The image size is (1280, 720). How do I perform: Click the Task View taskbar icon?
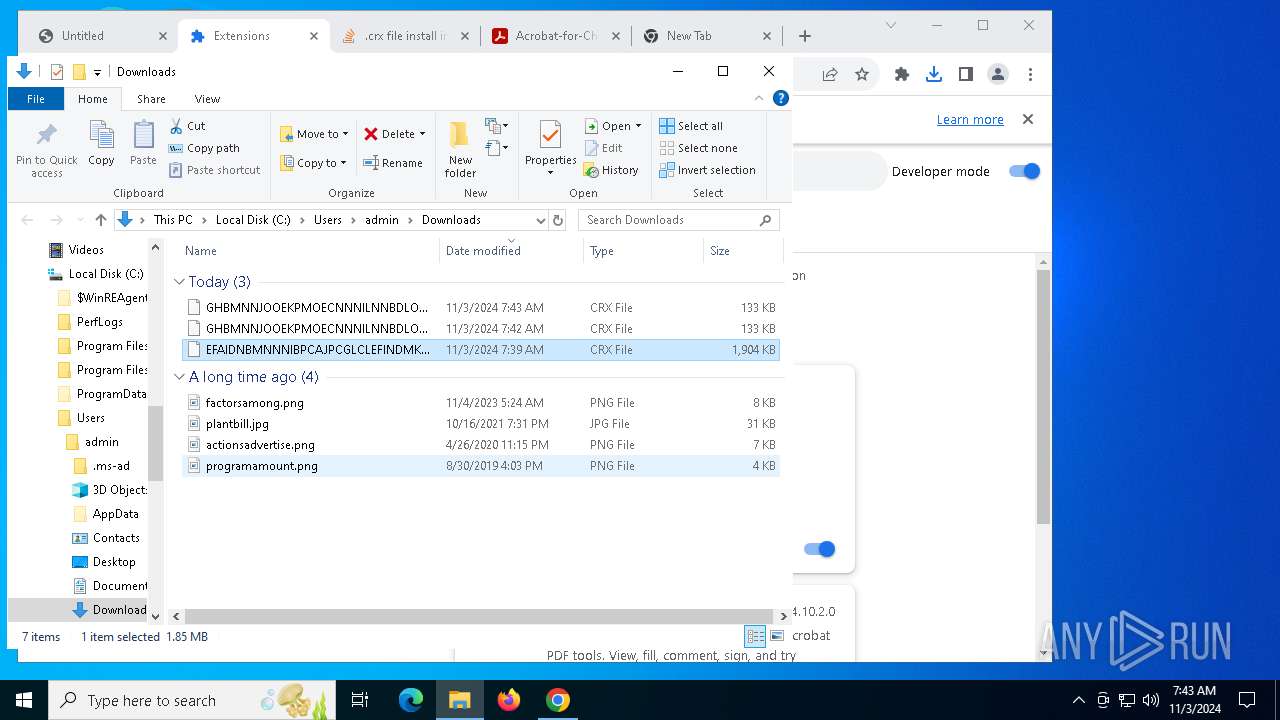pos(360,700)
